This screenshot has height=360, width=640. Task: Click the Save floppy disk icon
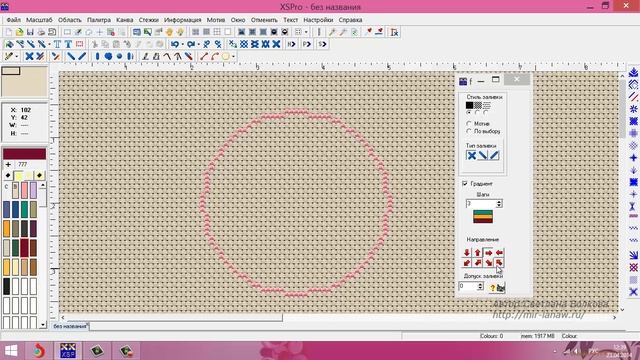pos(30,32)
